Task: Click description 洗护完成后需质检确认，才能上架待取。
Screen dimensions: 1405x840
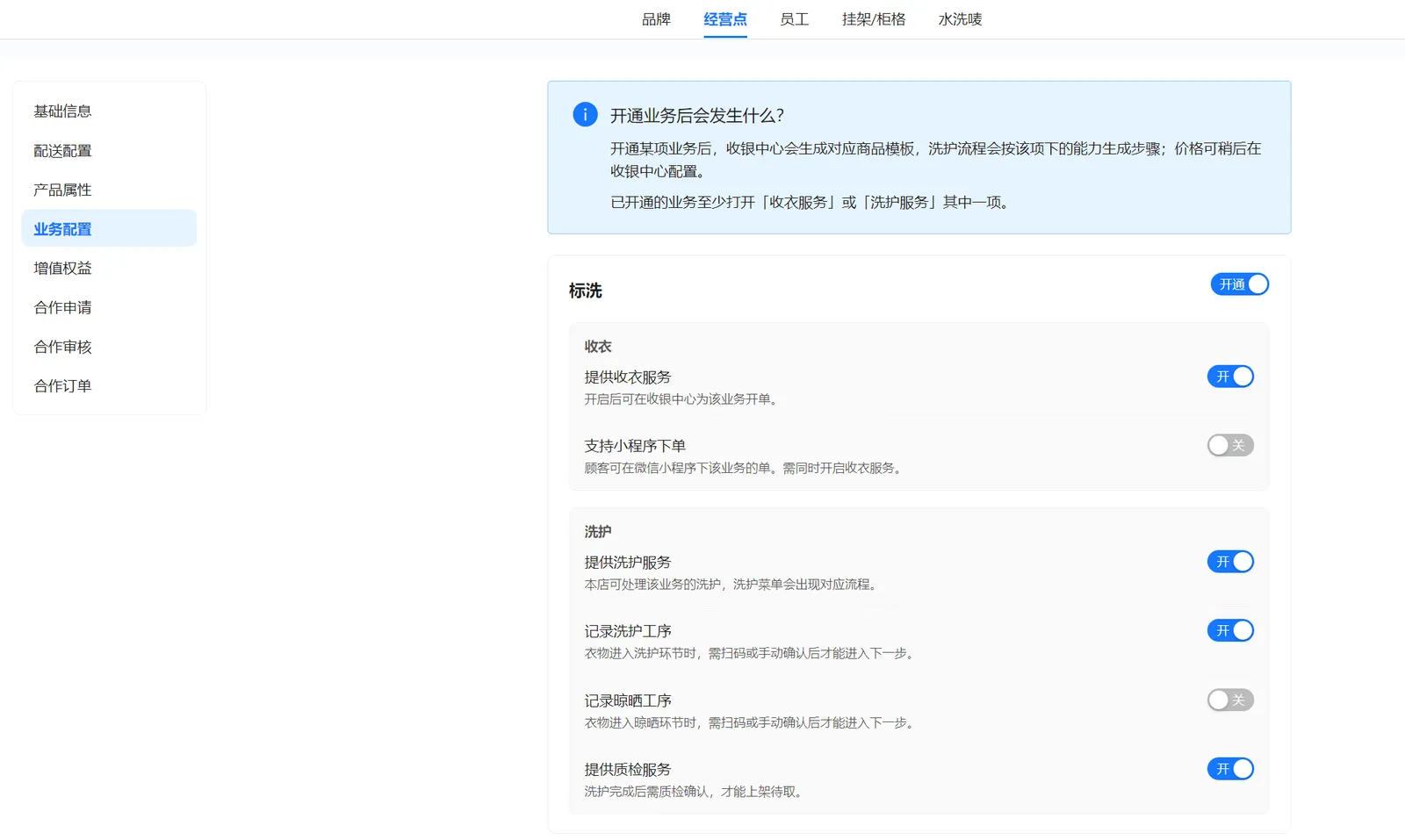Action: pos(695,791)
